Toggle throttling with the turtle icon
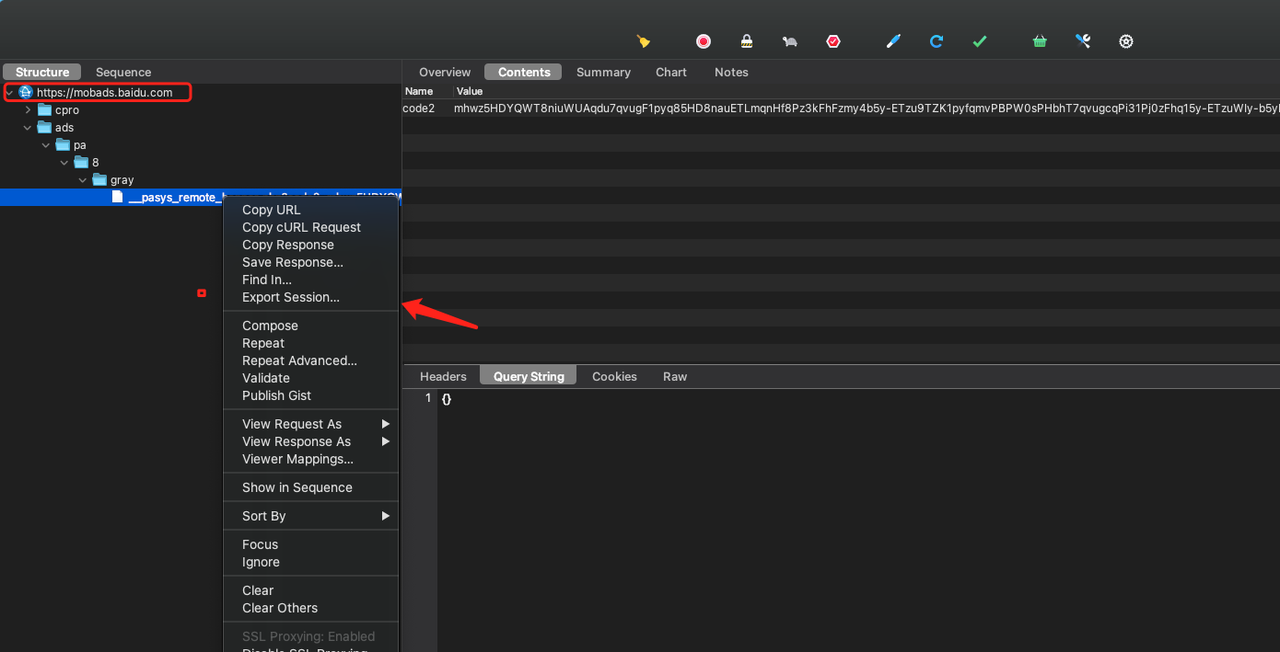1280x652 pixels. [790, 41]
